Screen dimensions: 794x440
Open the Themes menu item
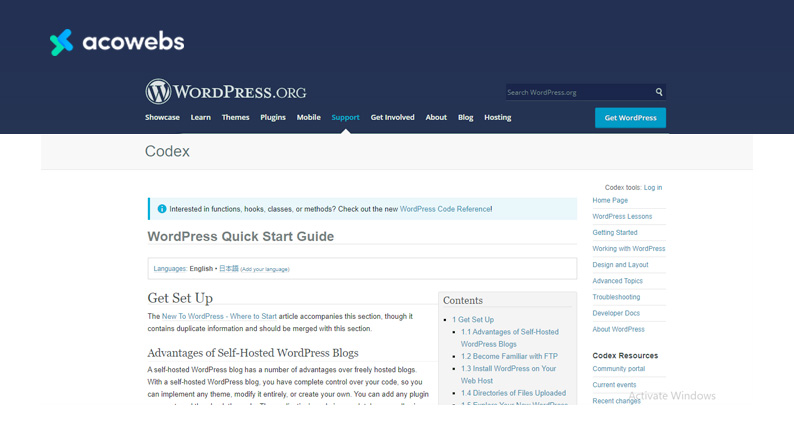(235, 117)
